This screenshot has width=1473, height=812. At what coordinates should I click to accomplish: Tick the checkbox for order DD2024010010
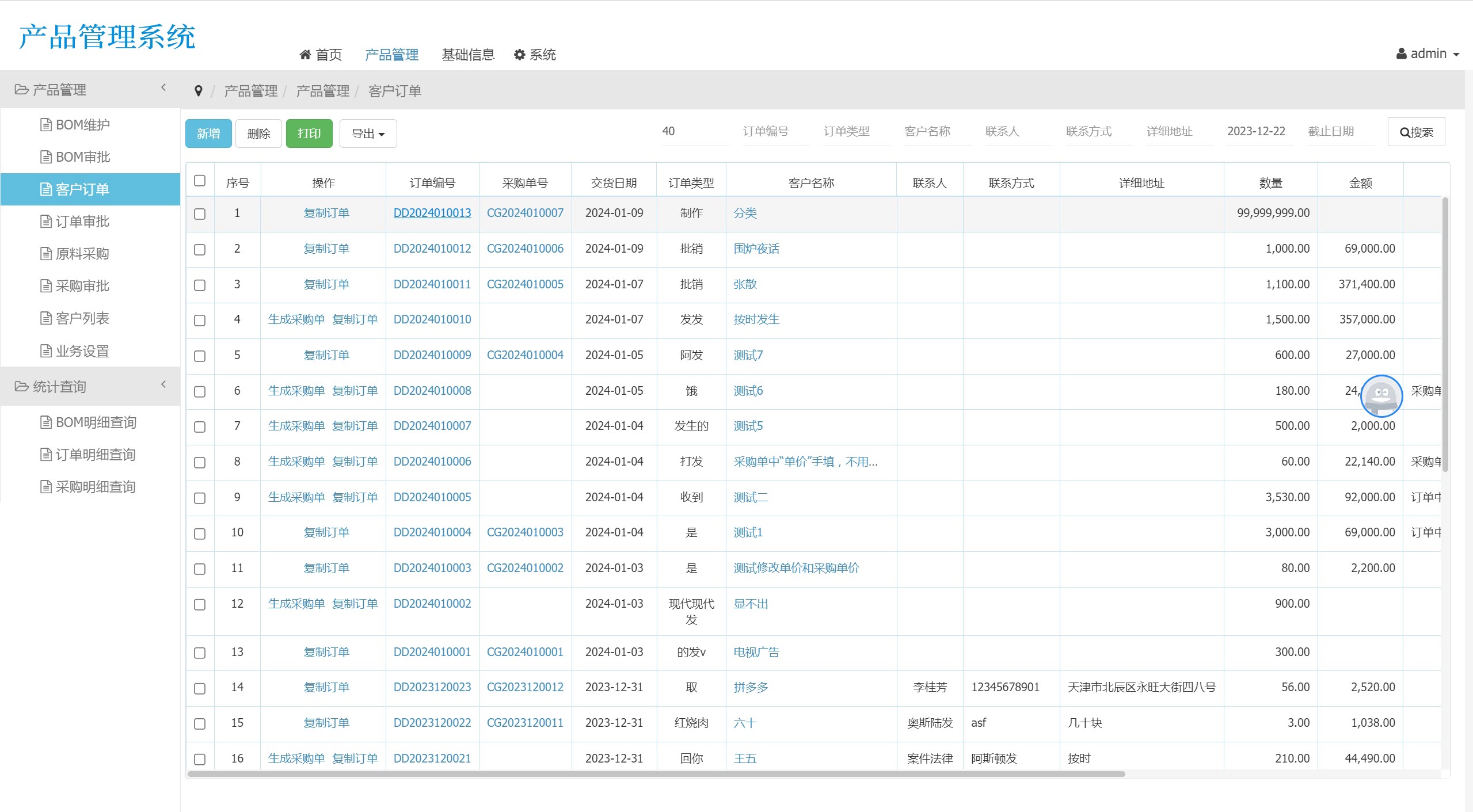(200, 321)
